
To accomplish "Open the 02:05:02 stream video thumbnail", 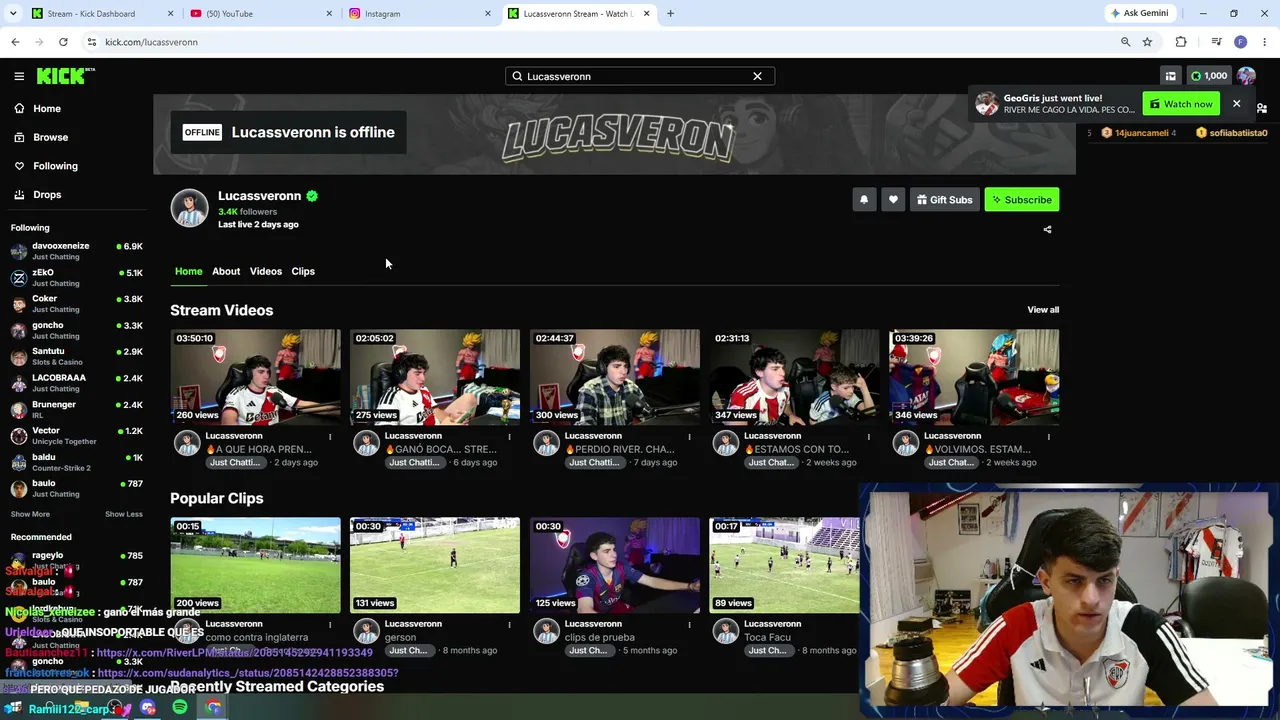I will [435, 377].
